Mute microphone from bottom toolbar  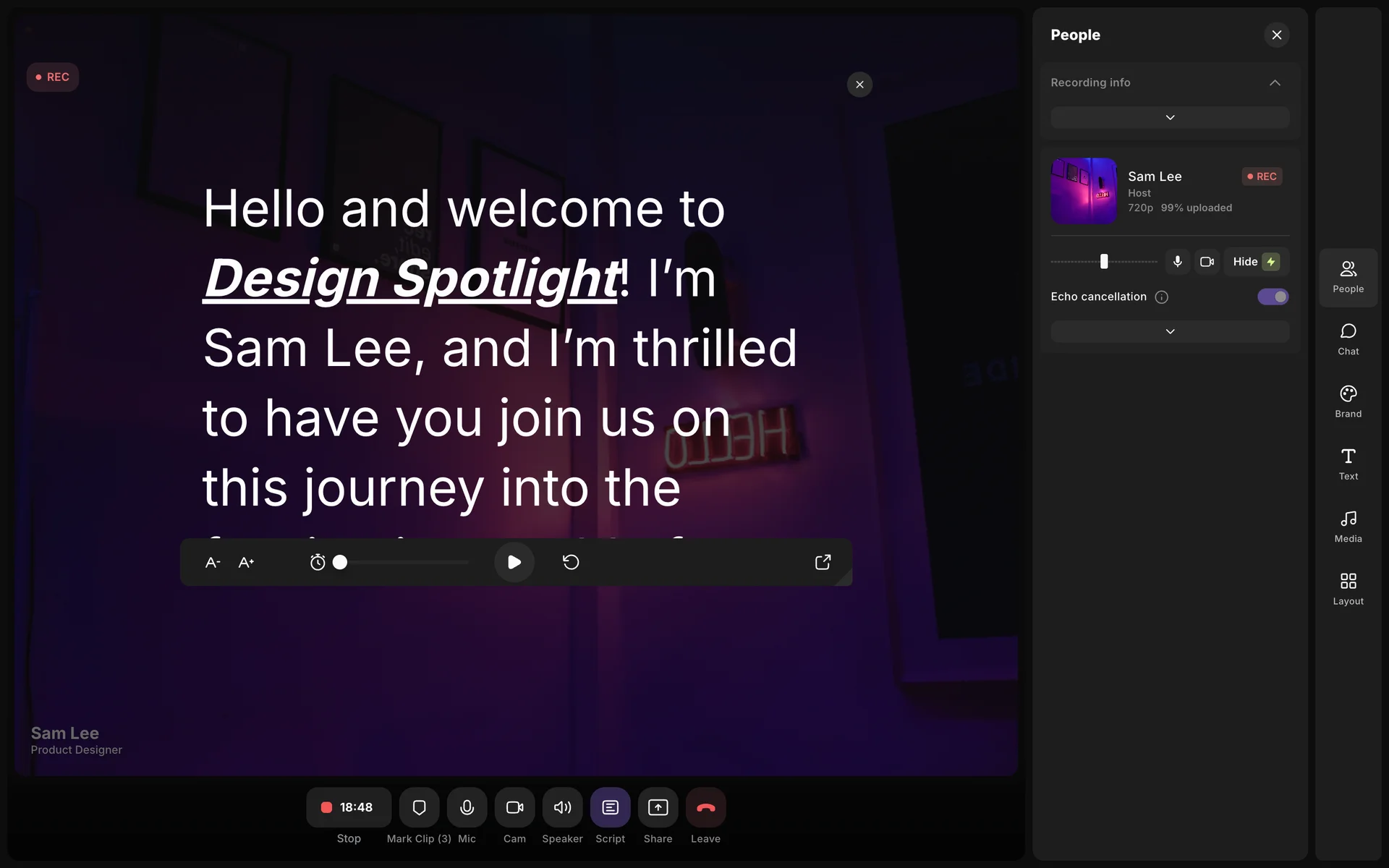(467, 807)
